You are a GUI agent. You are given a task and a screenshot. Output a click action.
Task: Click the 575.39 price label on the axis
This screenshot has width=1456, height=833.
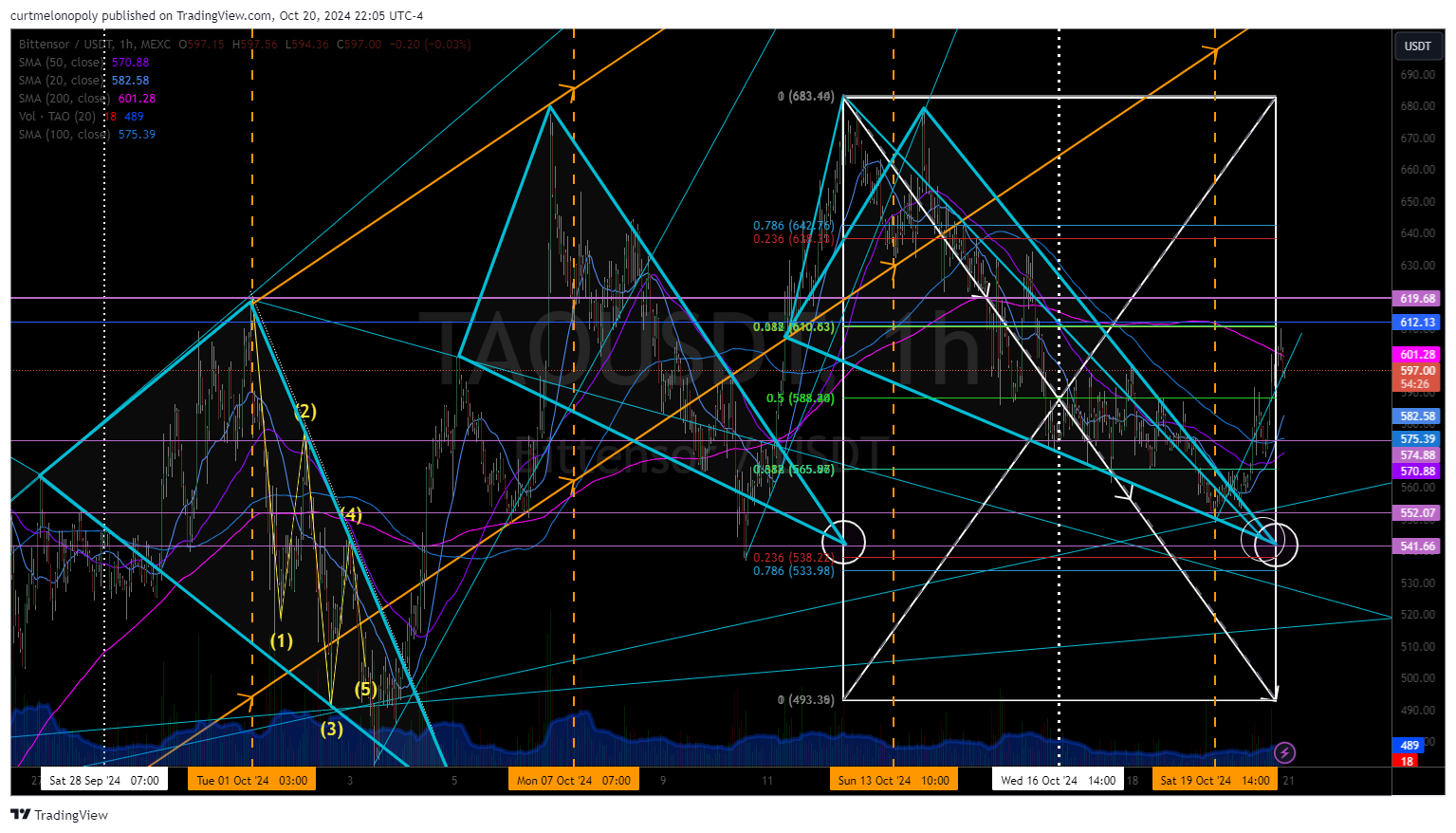coord(1417,439)
